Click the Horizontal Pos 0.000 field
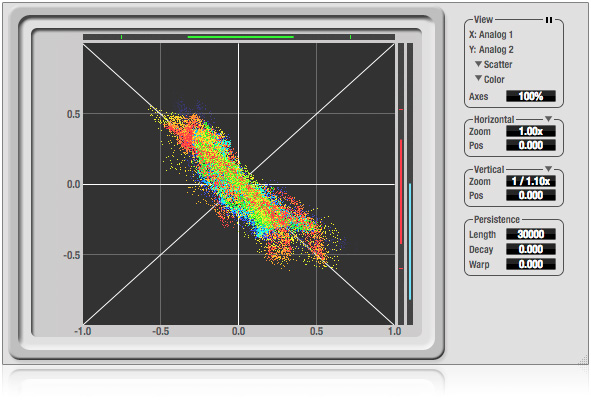591x407 pixels. tap(530, 145)
